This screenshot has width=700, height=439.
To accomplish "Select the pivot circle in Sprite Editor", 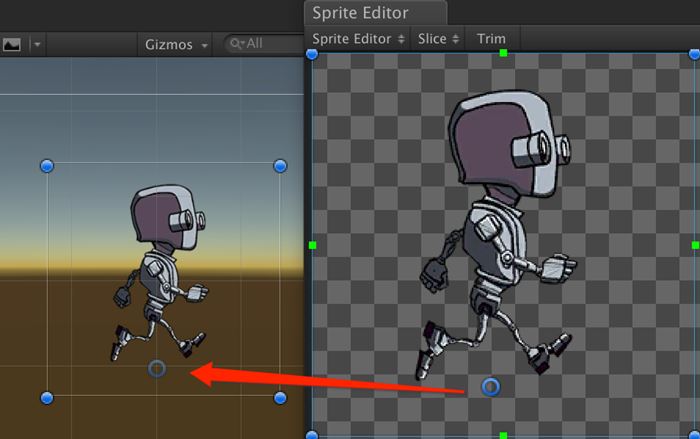I will tap(490, 386).
